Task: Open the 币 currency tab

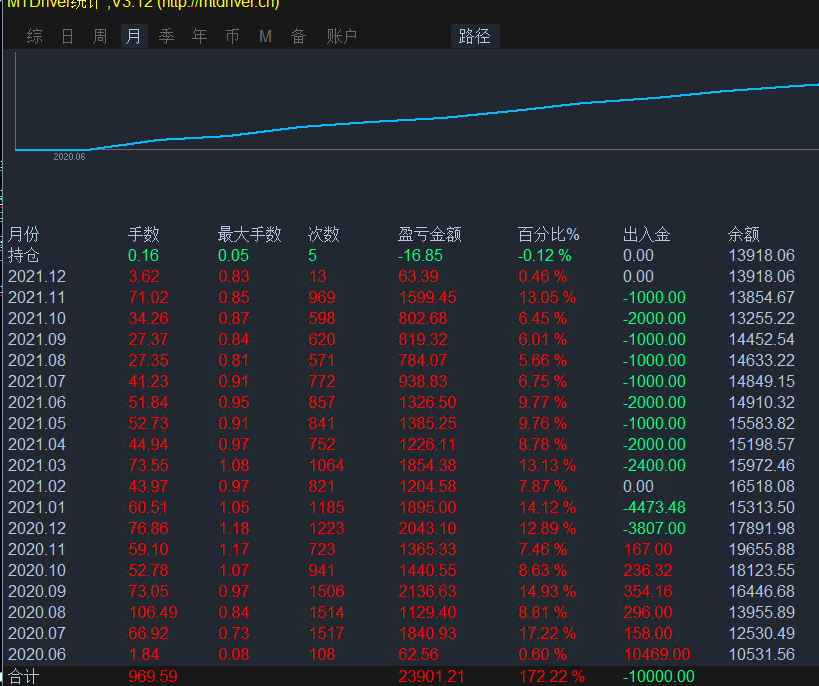Action: [x=232, y=36]
